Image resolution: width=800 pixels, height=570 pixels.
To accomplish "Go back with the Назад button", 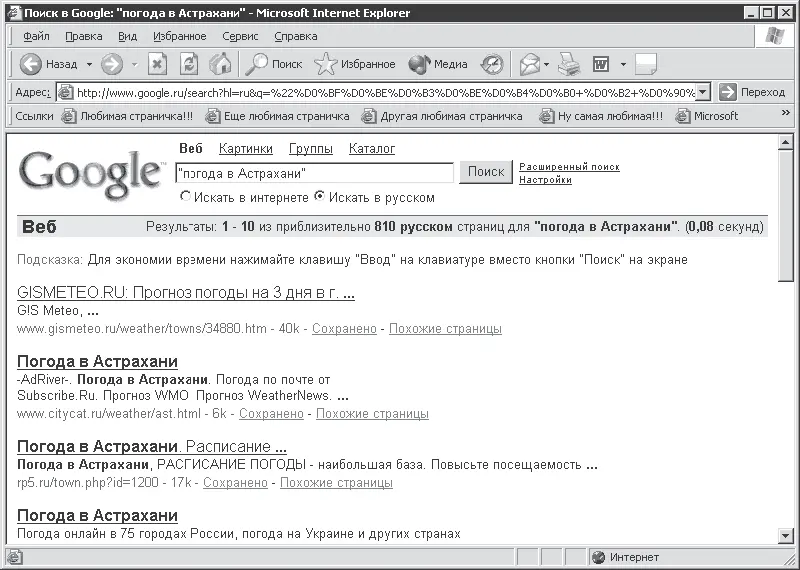I will 49,64.
